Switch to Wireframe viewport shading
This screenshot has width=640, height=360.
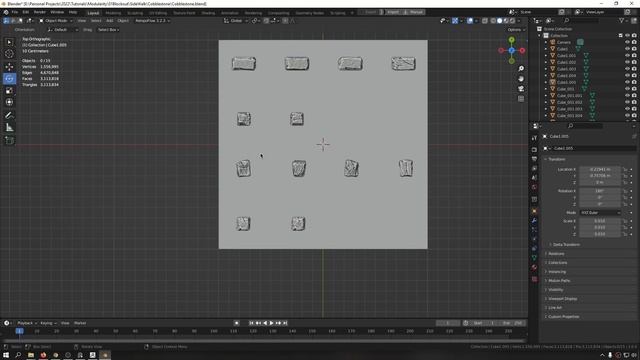493,20
